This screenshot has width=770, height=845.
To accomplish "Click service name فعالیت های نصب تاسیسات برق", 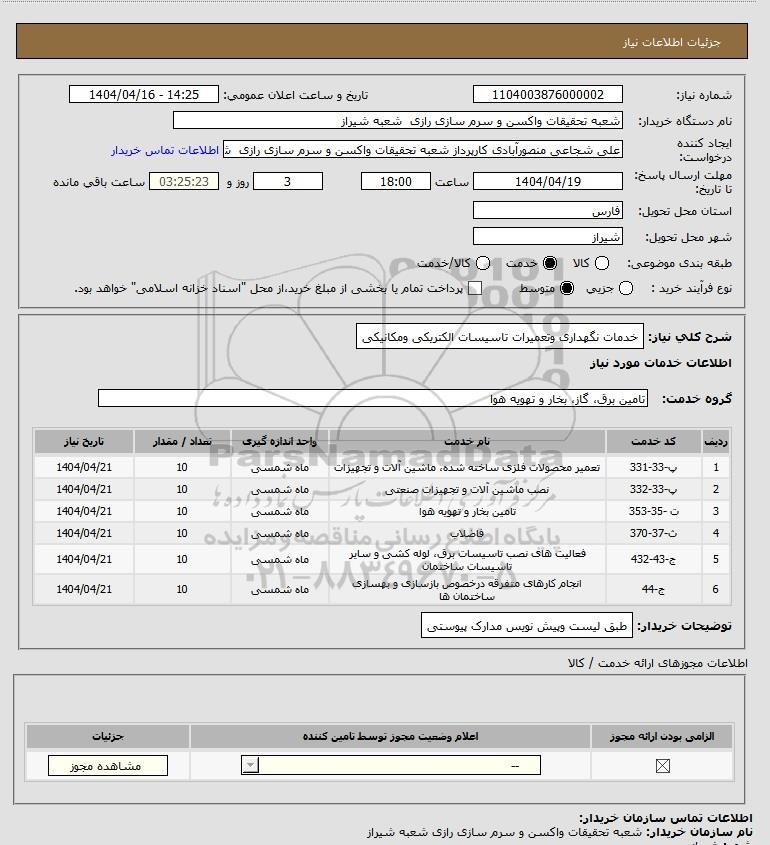I will pos(467,559).
